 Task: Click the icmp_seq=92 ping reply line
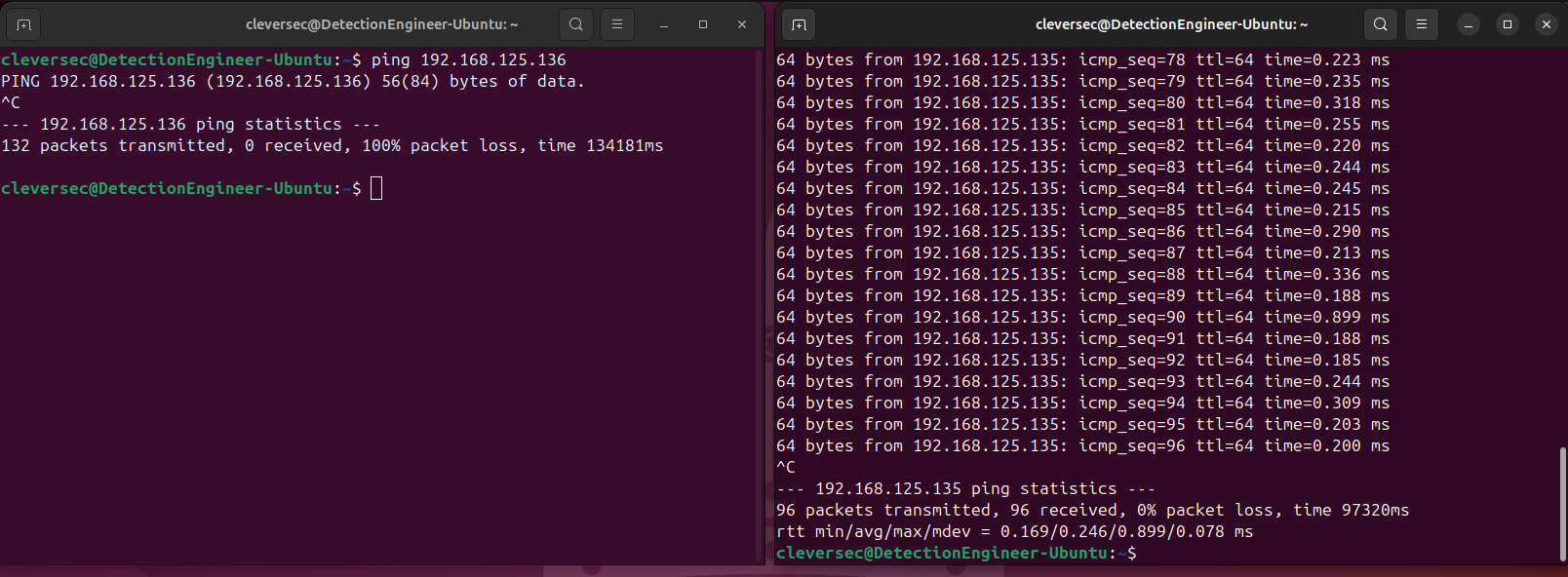click(x=1083, y=361)
